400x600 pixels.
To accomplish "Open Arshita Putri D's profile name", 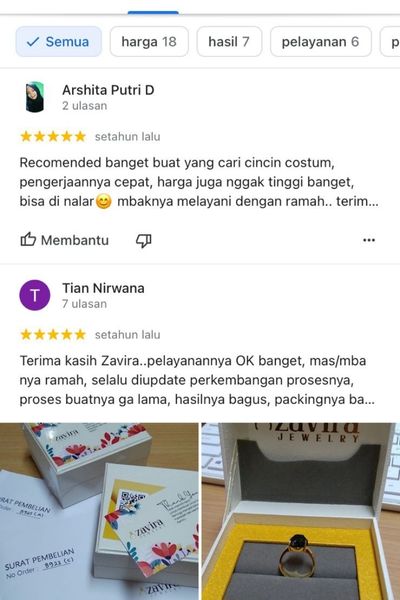I will click(108, 90).
